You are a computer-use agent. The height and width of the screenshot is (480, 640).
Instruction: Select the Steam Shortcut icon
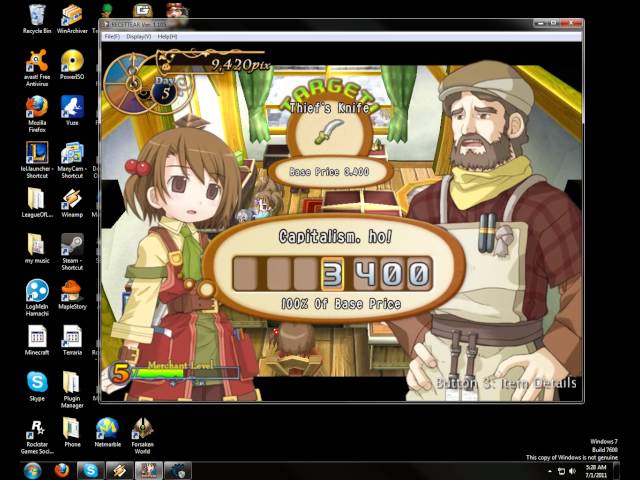coord(72,252)
